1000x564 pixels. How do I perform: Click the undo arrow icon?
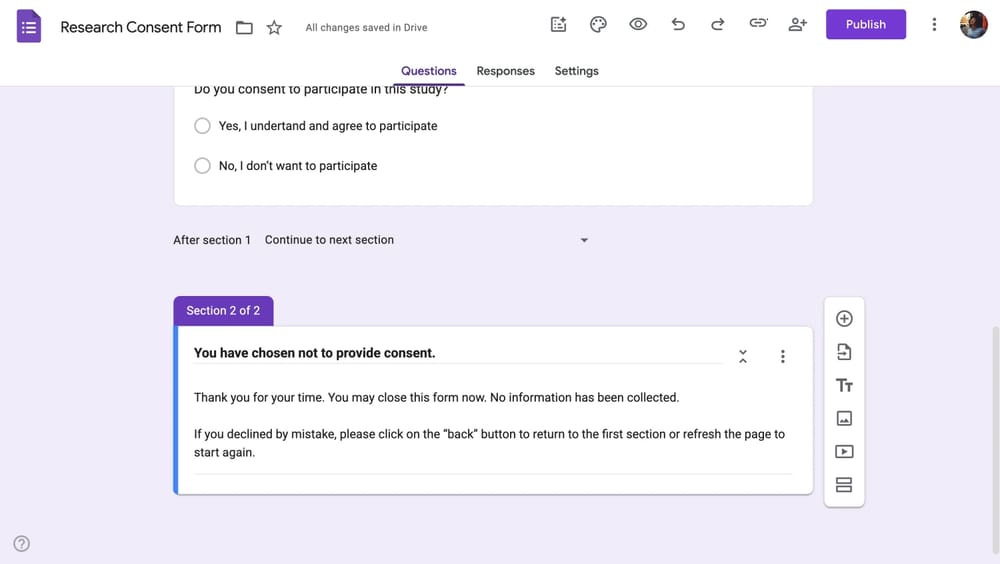(x=678, y=25)
